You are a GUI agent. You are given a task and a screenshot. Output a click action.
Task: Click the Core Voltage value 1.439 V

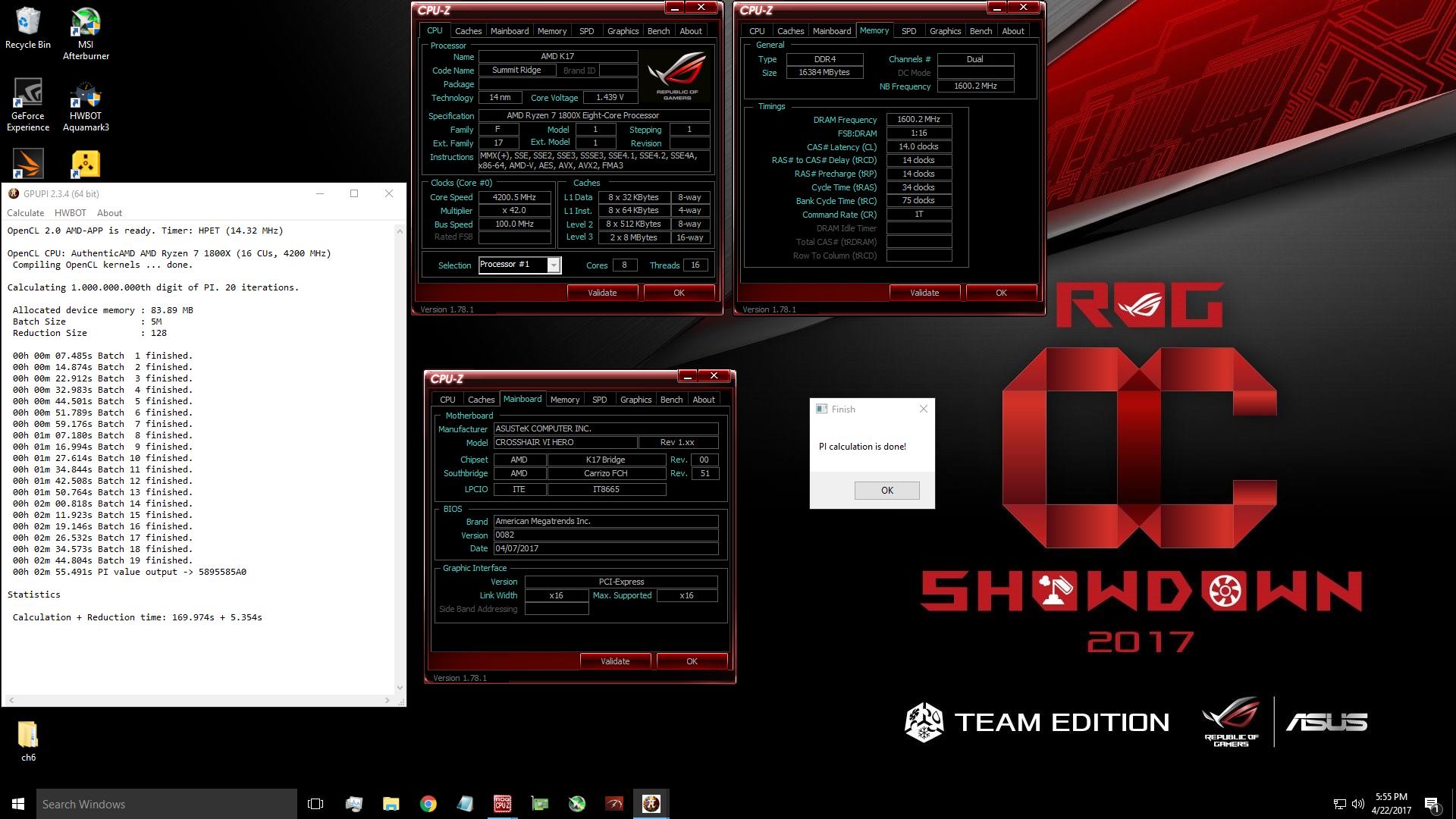(610, 98)
